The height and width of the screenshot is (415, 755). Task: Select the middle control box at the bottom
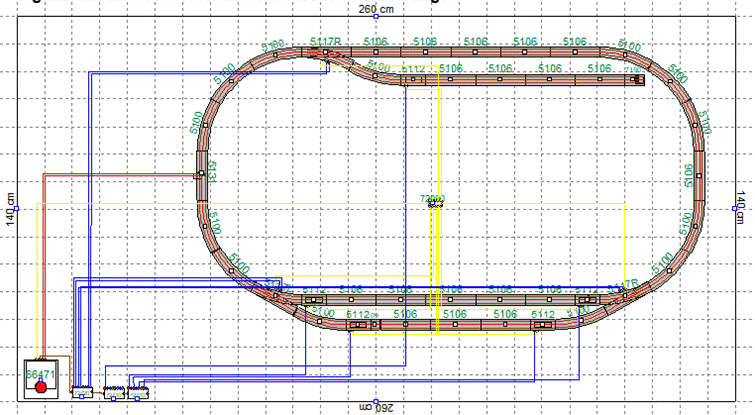click(x=112, y=390)
